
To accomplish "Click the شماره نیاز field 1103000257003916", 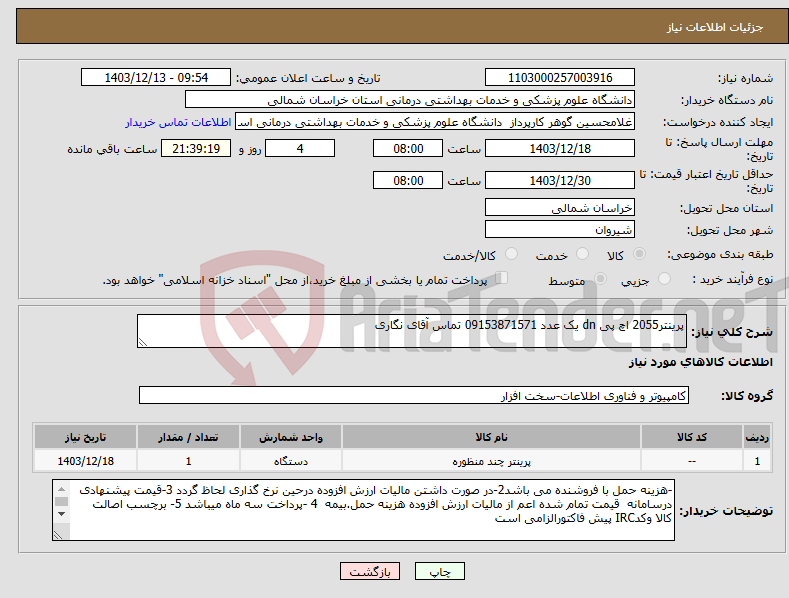I will 560,78.
